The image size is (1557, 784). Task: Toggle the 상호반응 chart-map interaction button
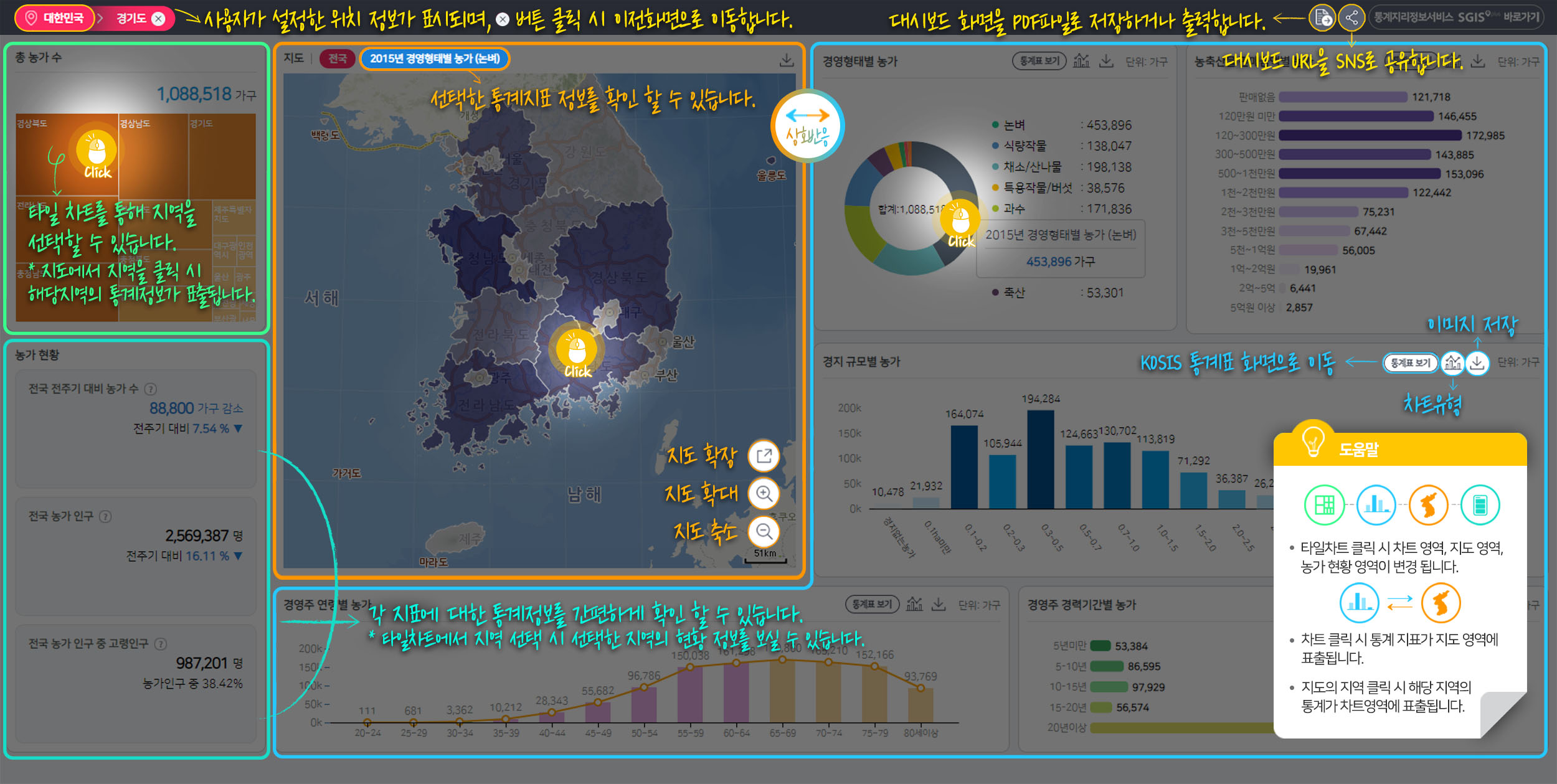click(807, 126)
